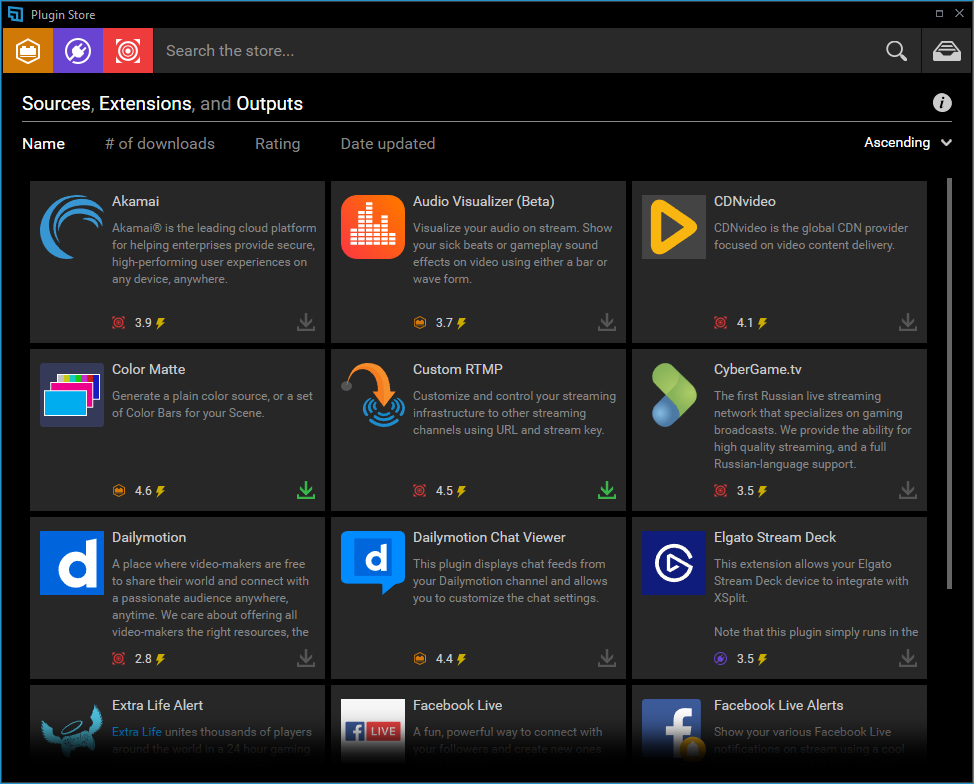Open the Akamai plugin title
Screen dimensions: 974x784
point(135,201)
